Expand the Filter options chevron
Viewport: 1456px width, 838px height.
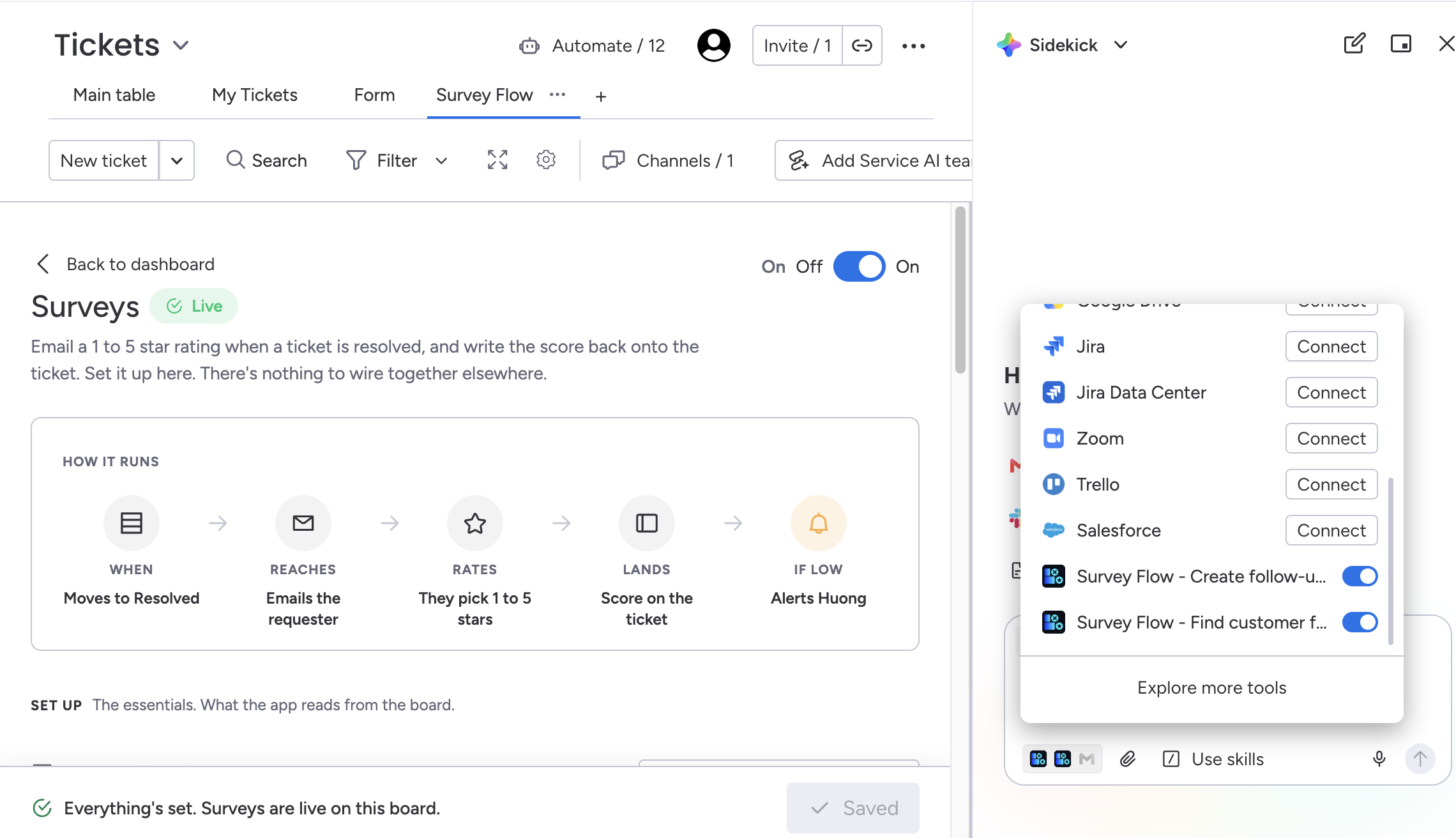coord(441,160)
